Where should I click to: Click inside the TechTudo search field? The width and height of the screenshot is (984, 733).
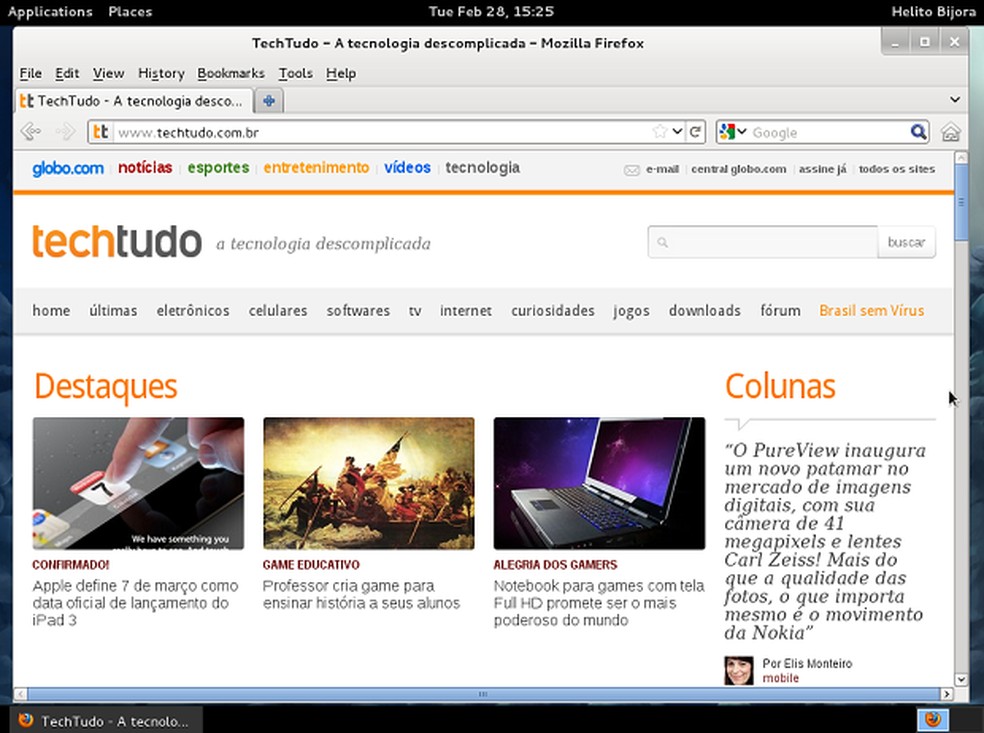(x=765, y=242)
